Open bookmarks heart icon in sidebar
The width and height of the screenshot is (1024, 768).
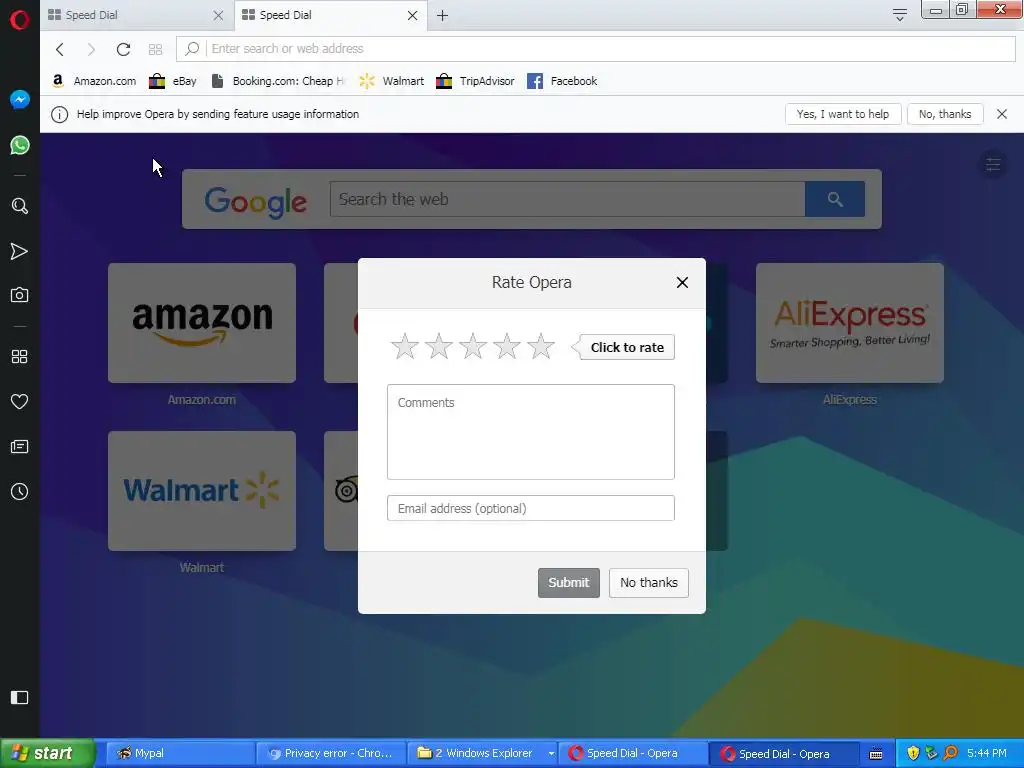[x=20, y=402]
